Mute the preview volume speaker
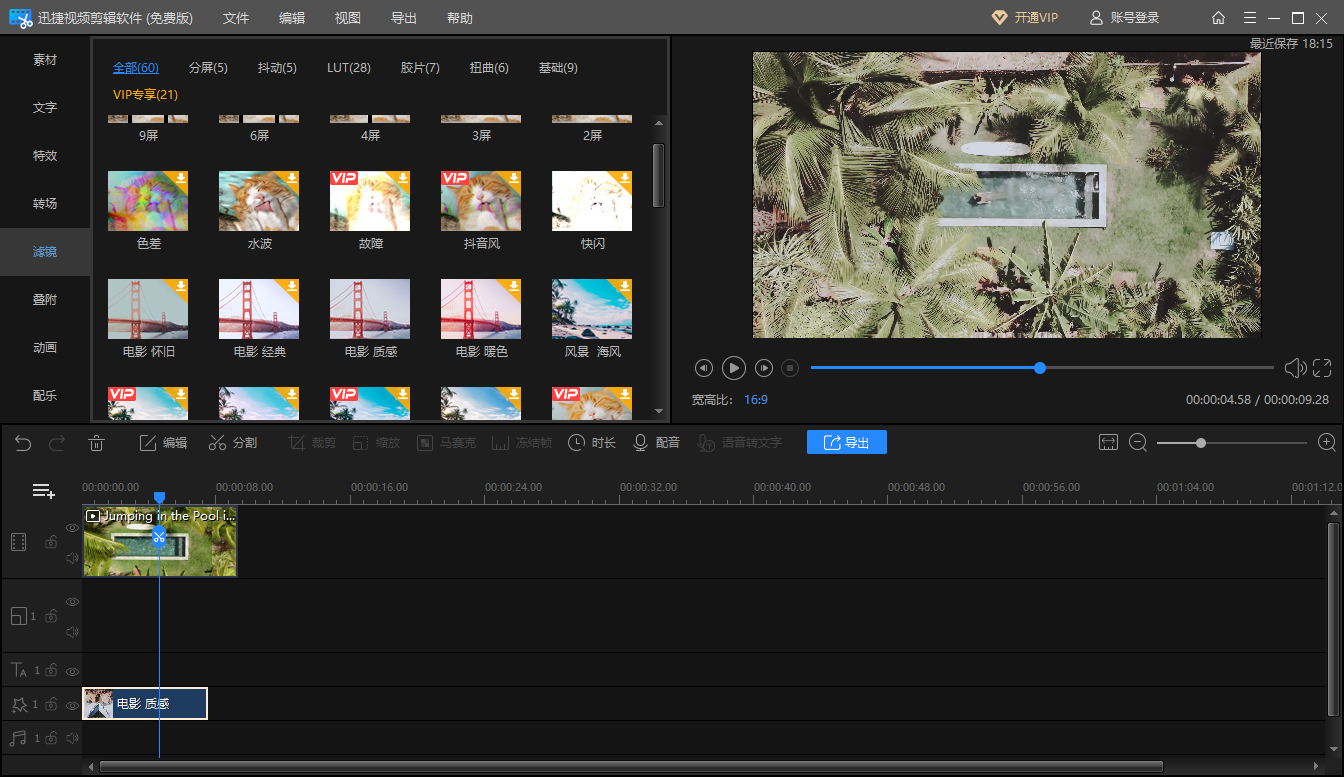Viewport: 1344px width, 777px height. point(1294,368)
